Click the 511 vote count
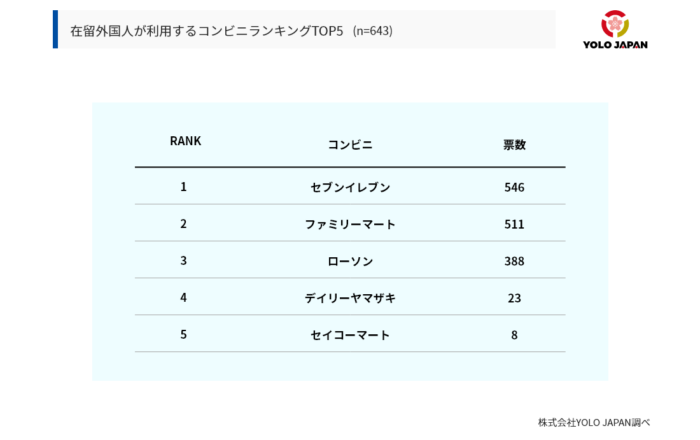The width and height of the screenshot is (700, 440). point(514,224)
